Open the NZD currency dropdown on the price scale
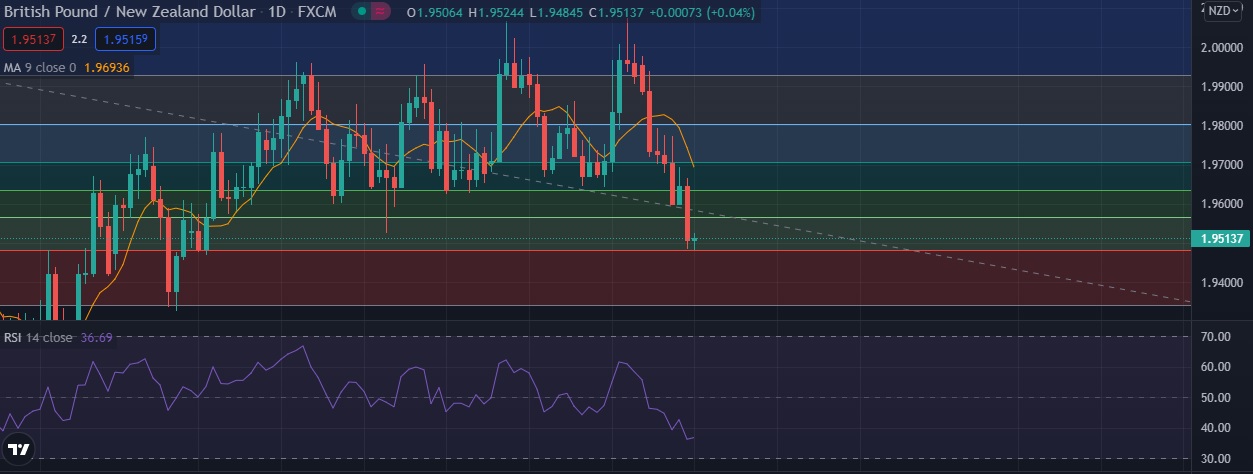Image resolution: width=1253 pixels, height=474 pixels. click(x=1221, y=11)
